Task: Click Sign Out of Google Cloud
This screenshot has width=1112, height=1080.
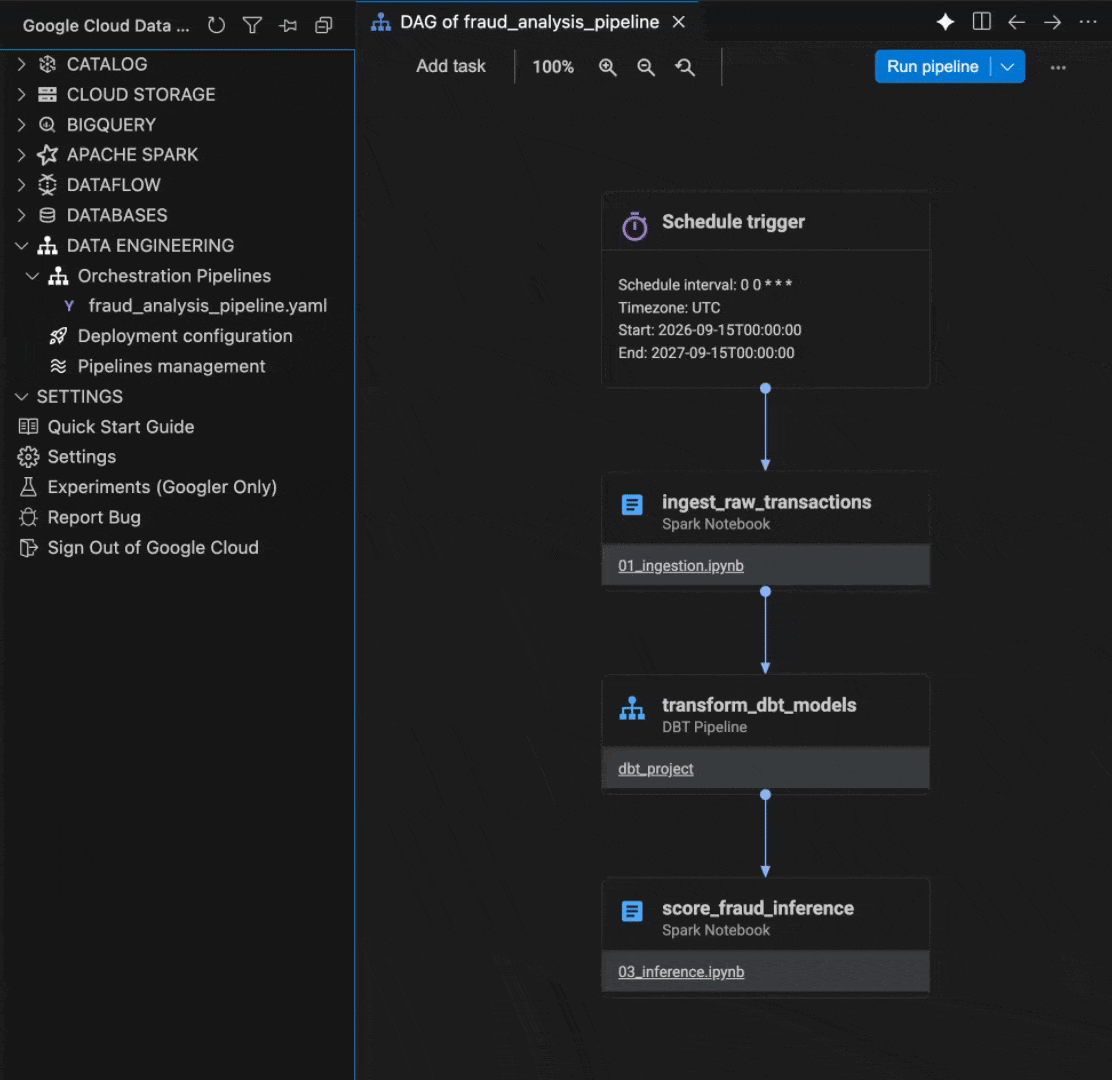Action: (x=152, y=547)
